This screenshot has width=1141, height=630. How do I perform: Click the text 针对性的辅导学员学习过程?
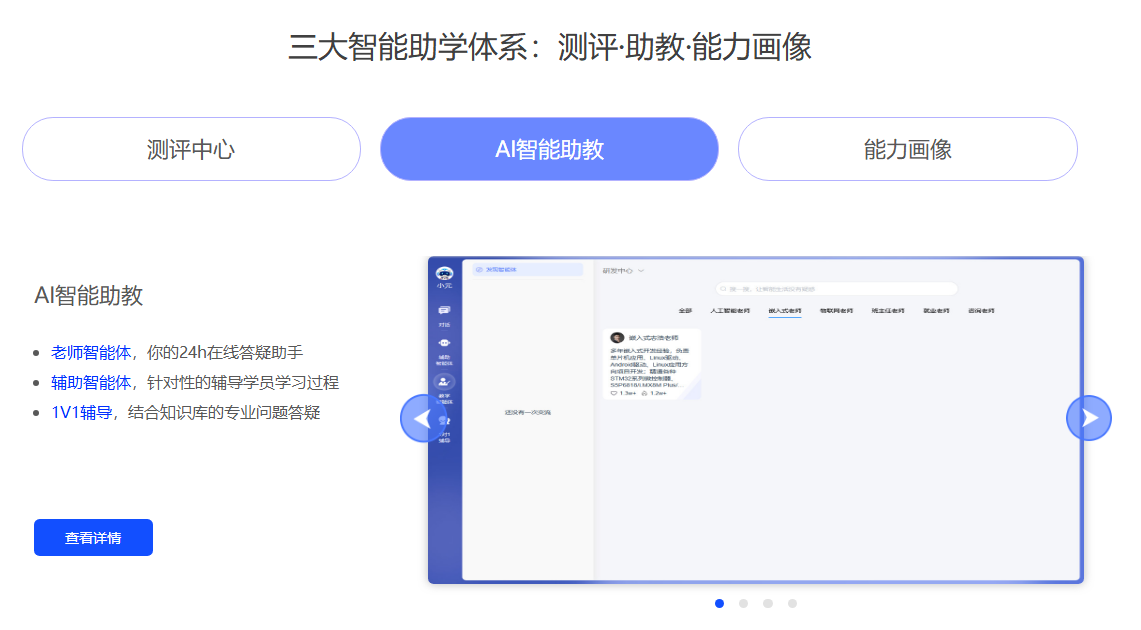(243, 383)
